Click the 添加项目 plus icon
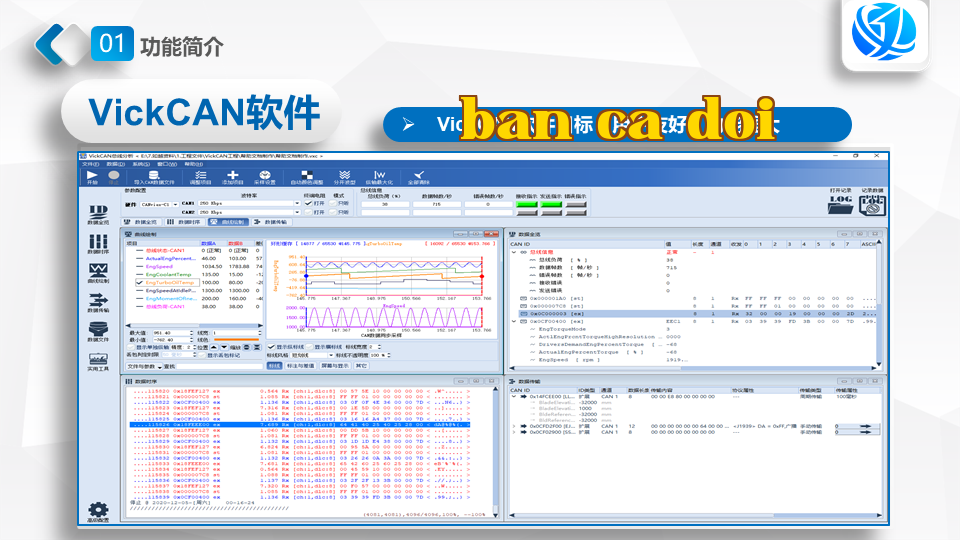The width and height of the screenshot is (960, 540). [233, 175]
